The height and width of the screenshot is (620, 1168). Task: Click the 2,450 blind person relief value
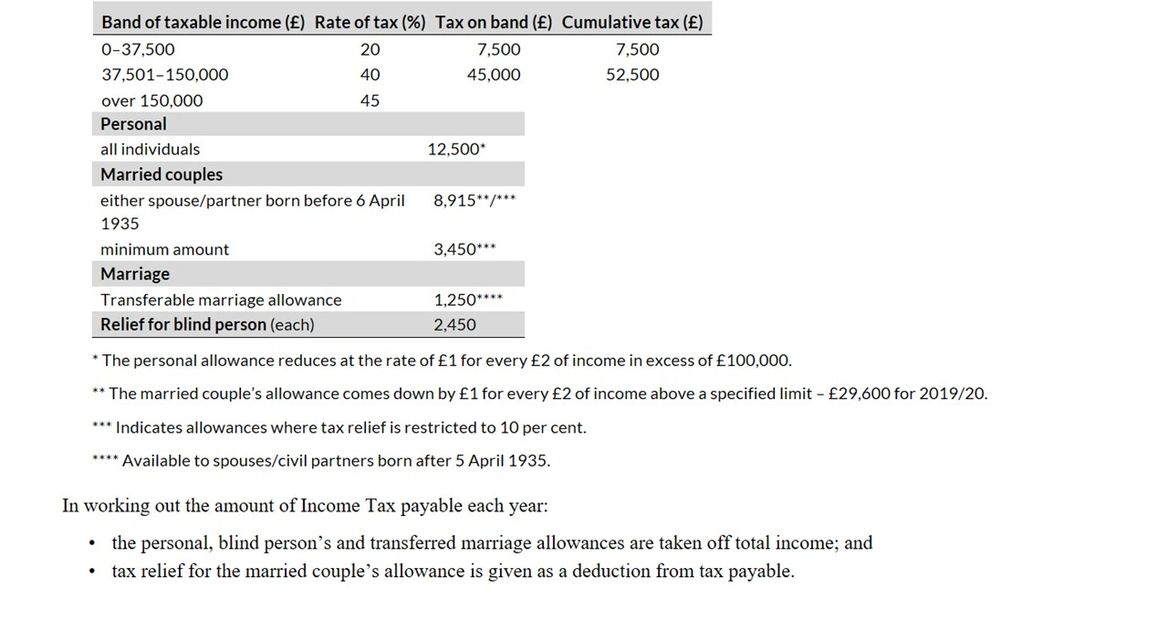coord(455,325)
